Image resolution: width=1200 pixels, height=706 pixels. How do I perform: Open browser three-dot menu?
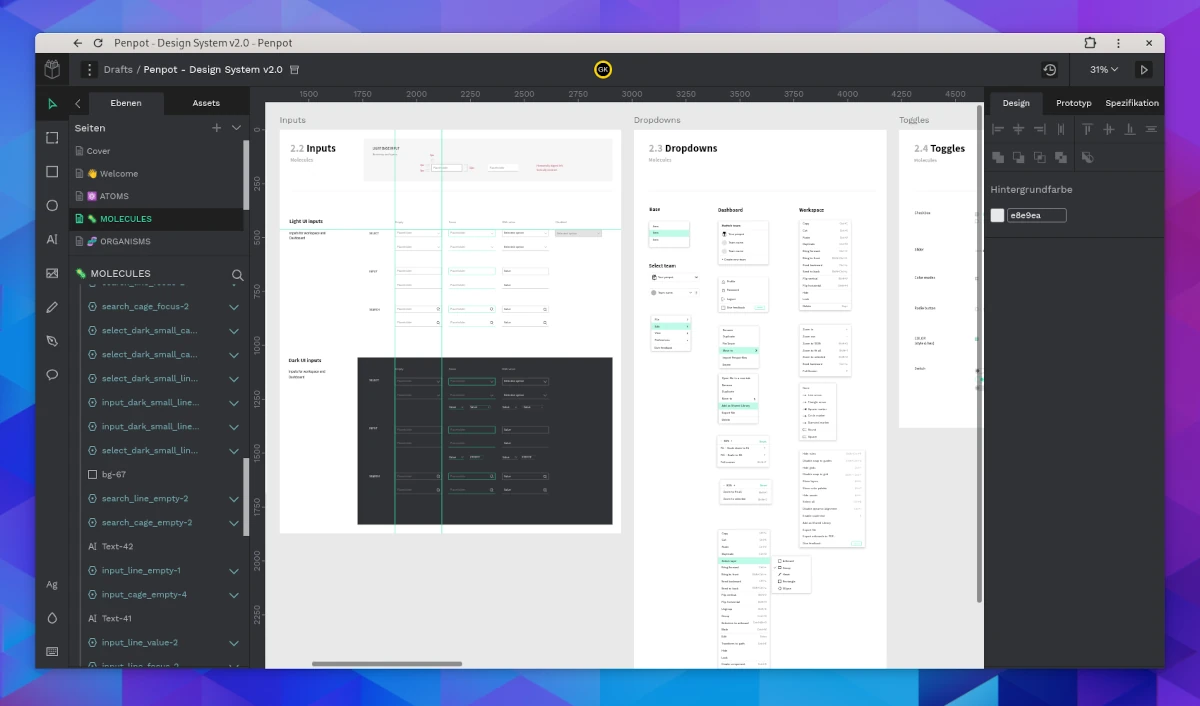coord(1116,43)
